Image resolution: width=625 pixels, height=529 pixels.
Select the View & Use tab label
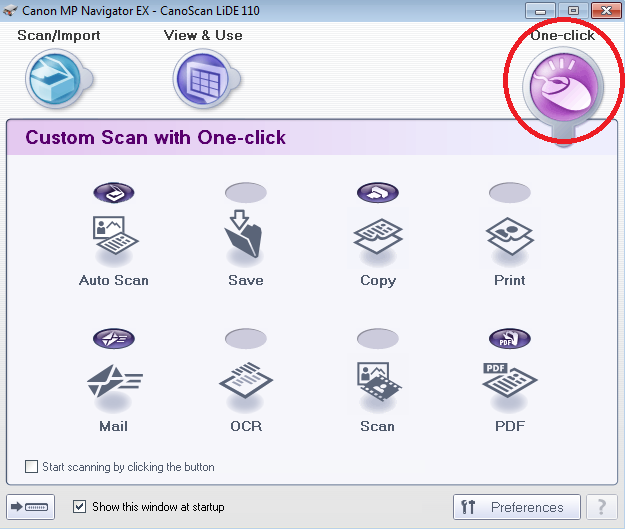coord(203,35)
